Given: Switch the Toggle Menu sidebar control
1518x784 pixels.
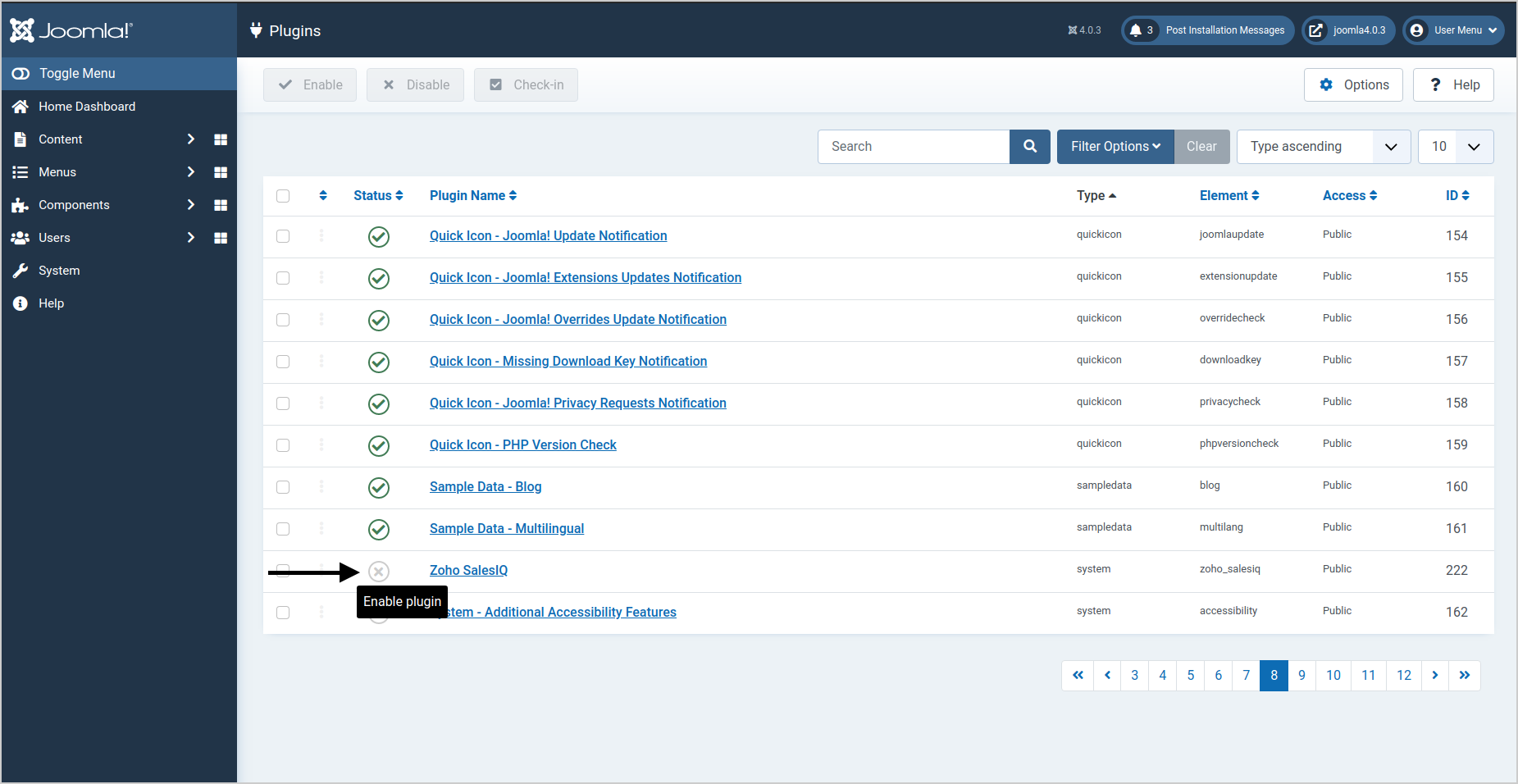Looking at the screenshot, I should 66,74.
